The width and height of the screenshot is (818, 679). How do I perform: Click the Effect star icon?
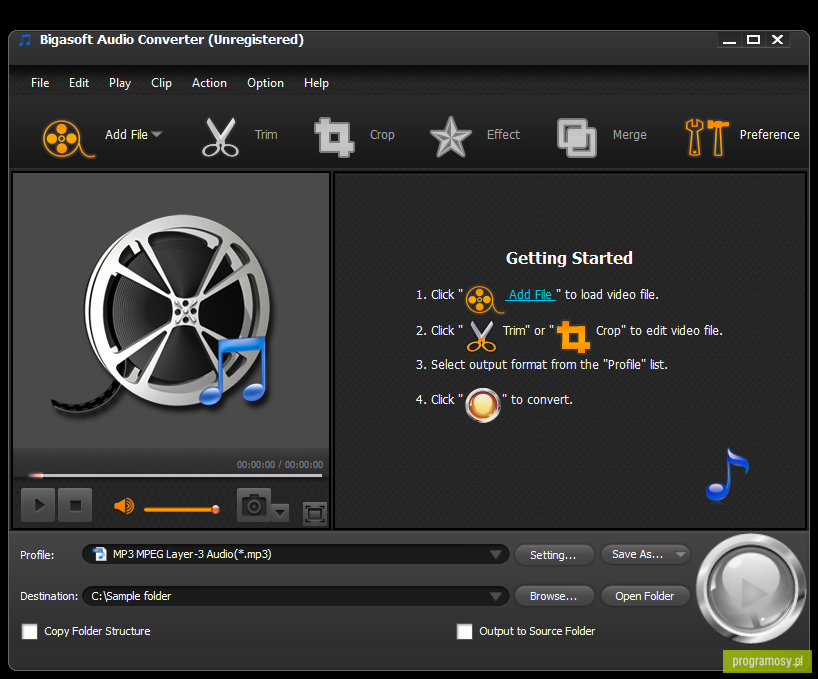450,137
